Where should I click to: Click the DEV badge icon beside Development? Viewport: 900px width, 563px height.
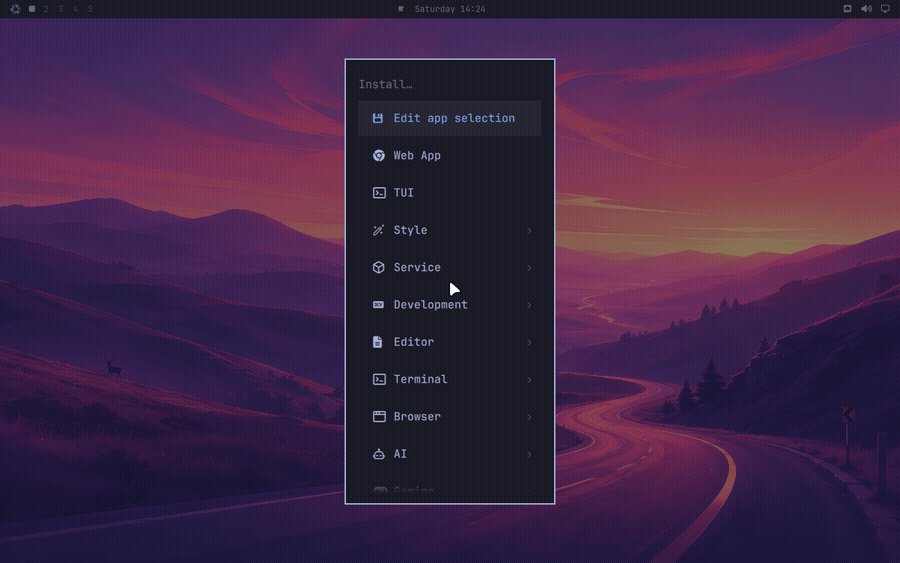pos(378,305)
